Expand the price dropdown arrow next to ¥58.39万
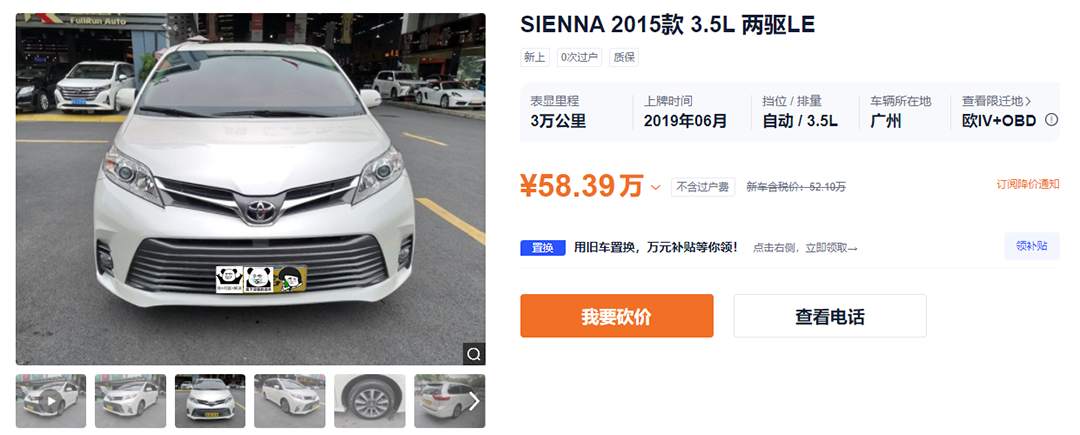This screenshot has height=435, width=1080. (x=656, y=187)
